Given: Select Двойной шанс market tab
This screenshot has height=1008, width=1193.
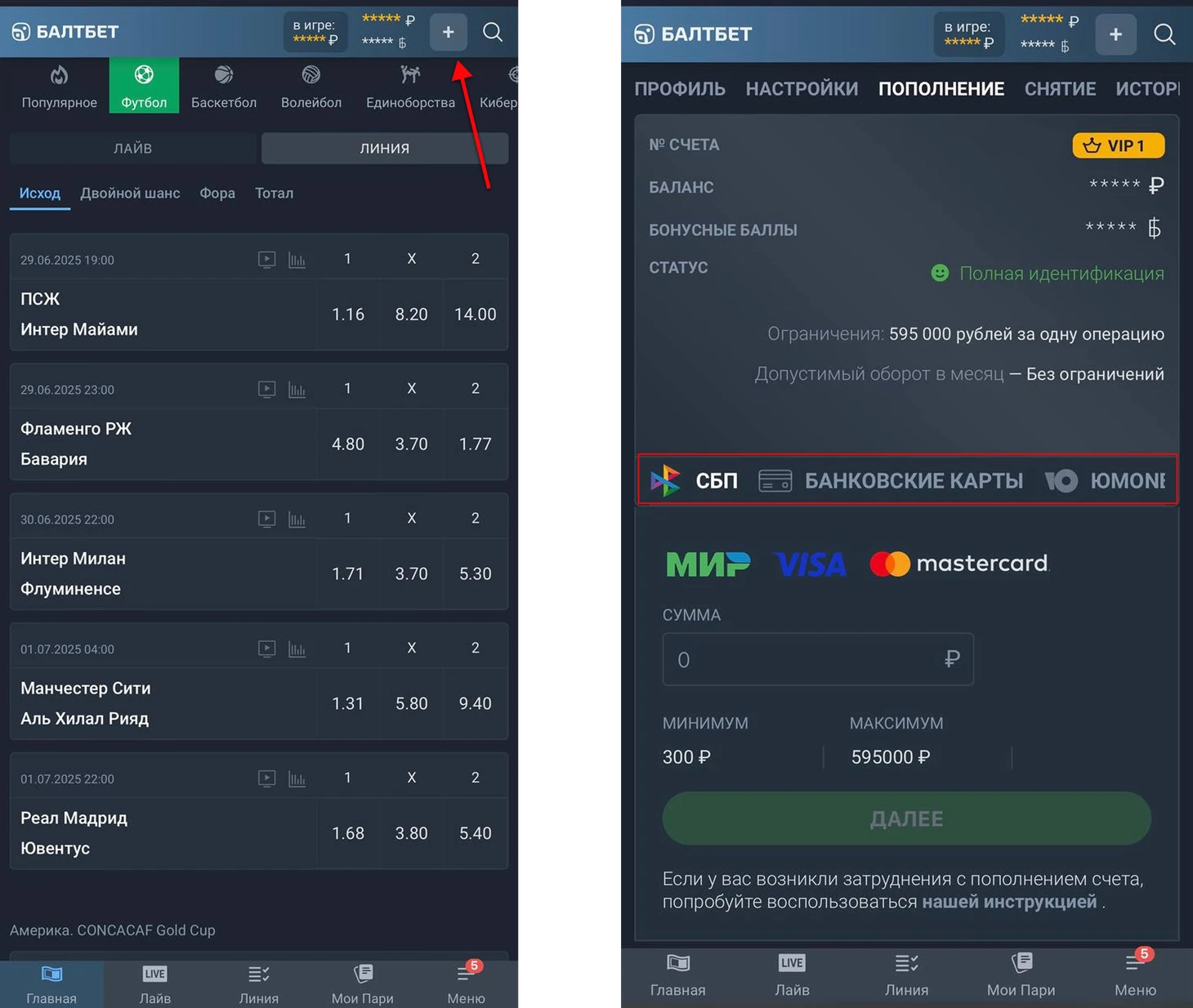Looking at the screenshot, I should click(130, 194).
